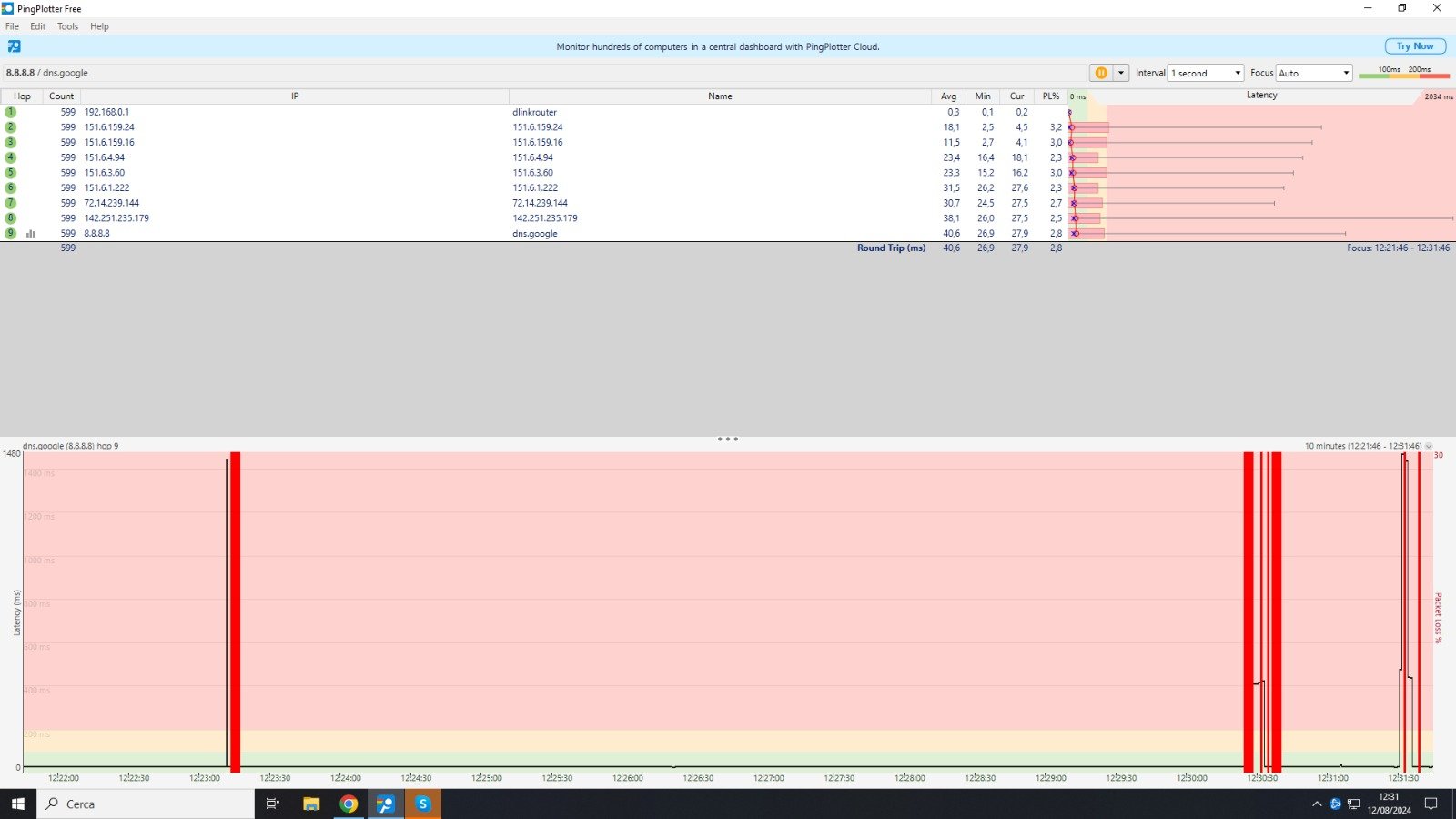1456x819 pixels.
Task: Show hidden system tray icons
Action: pos(1317,804)
